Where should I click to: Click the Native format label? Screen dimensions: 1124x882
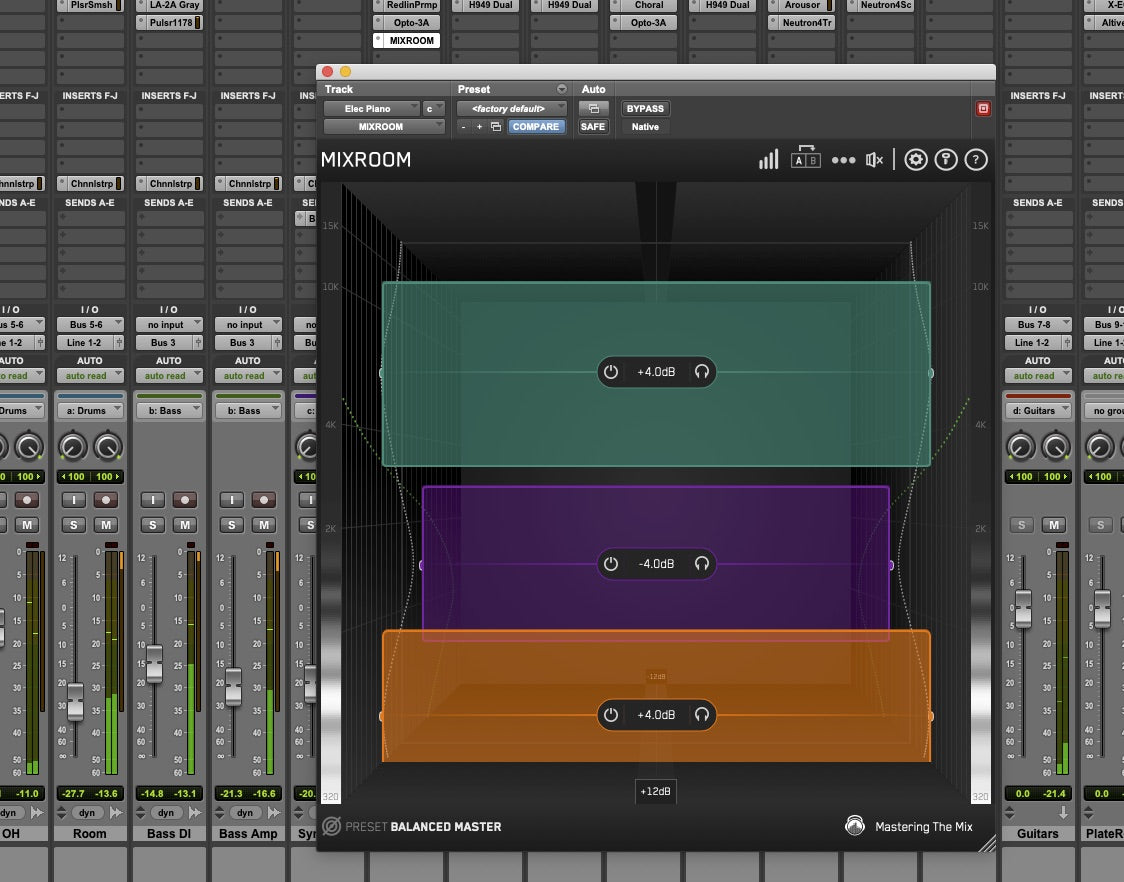[645, 126]
